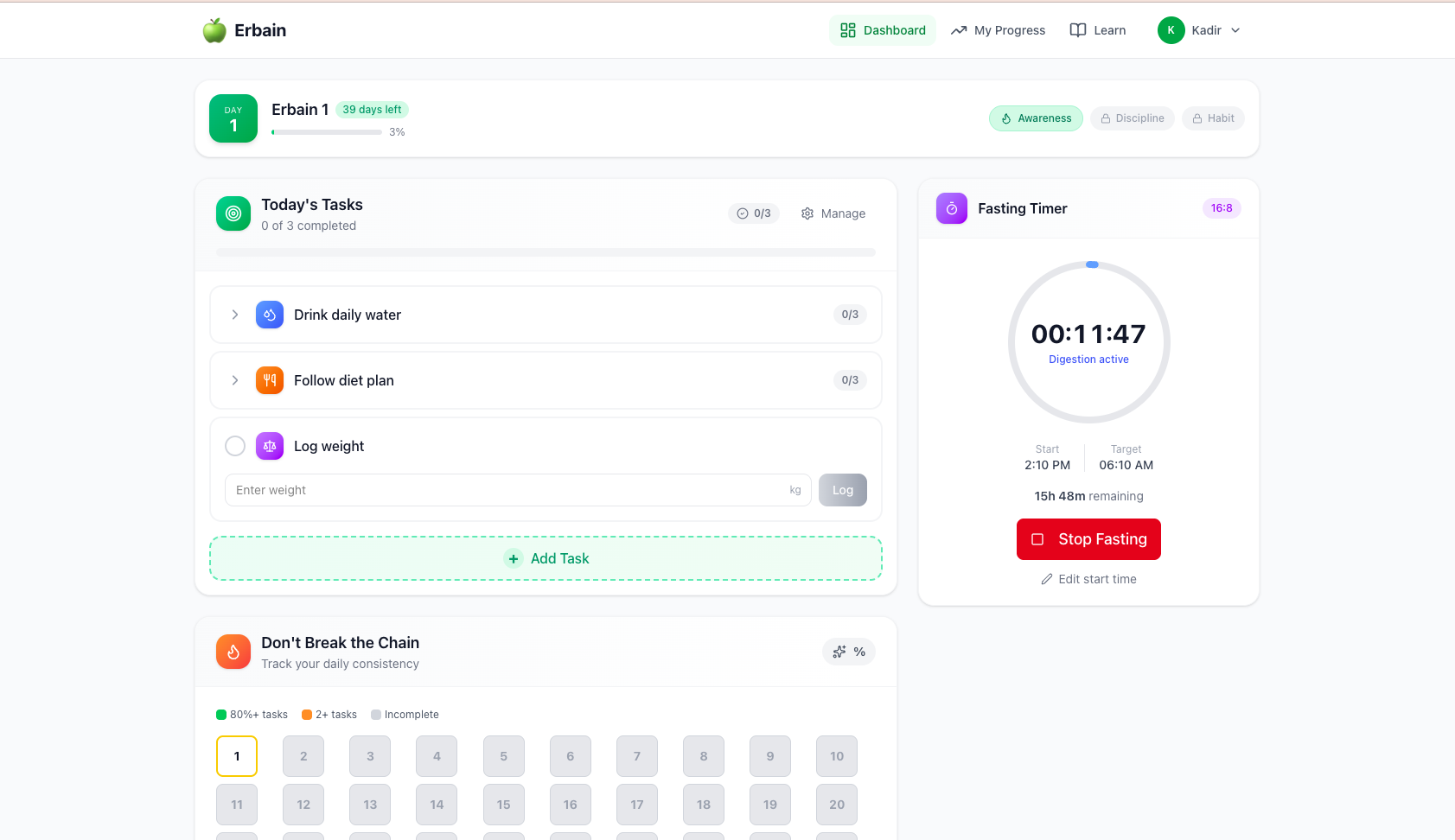
Task: Click the flame icon on Don't Break the Chain
Action: 233,652
